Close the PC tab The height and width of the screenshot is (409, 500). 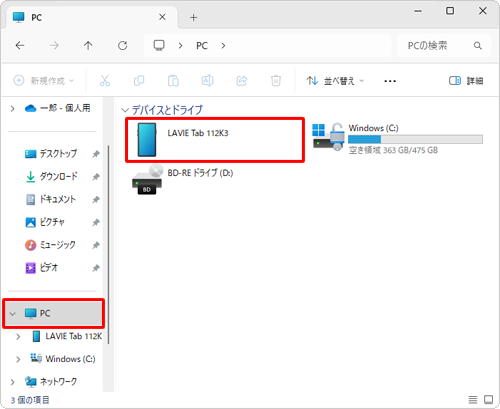tap(162, 17)
